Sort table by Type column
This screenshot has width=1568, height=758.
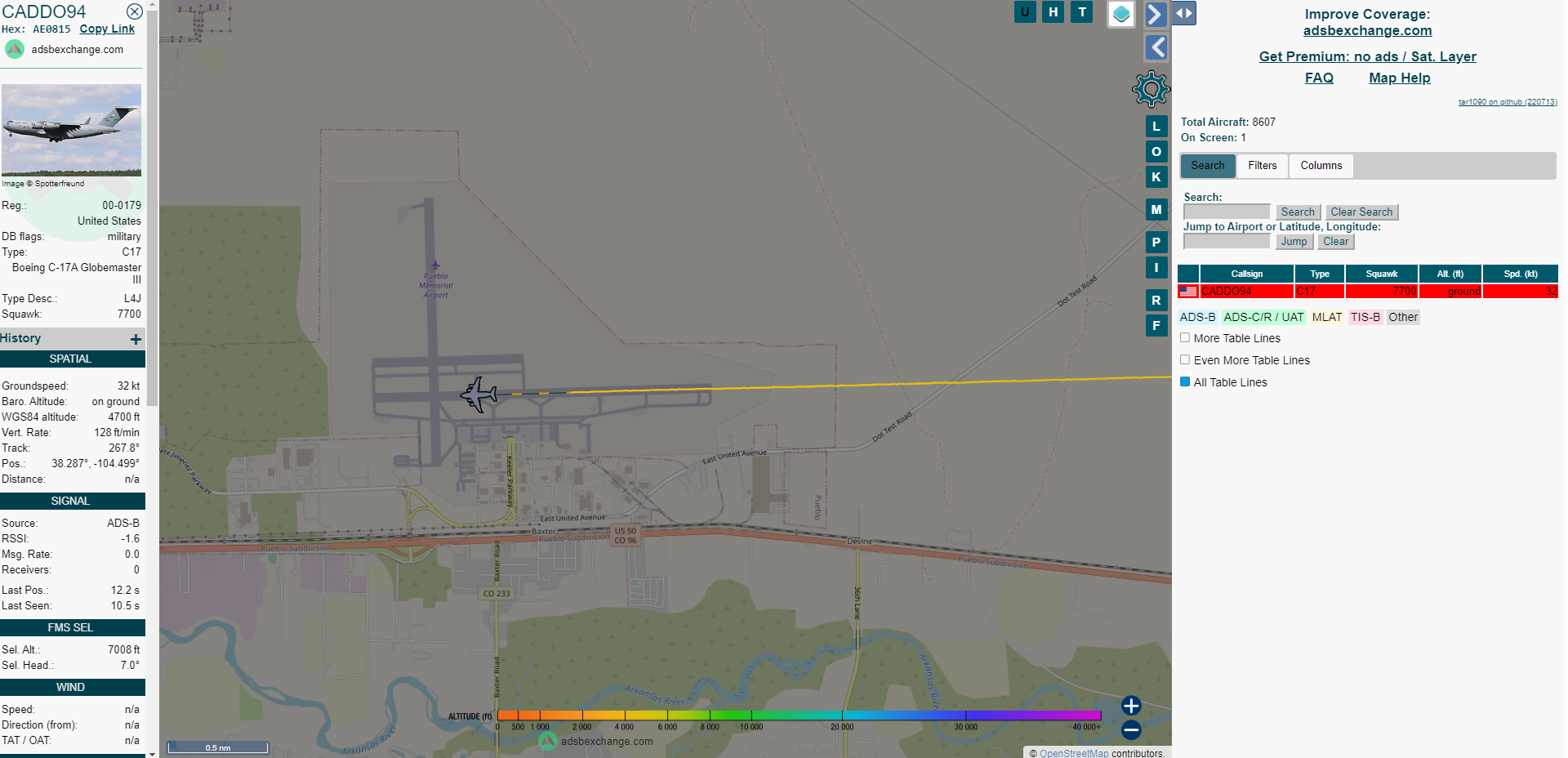1320,274
